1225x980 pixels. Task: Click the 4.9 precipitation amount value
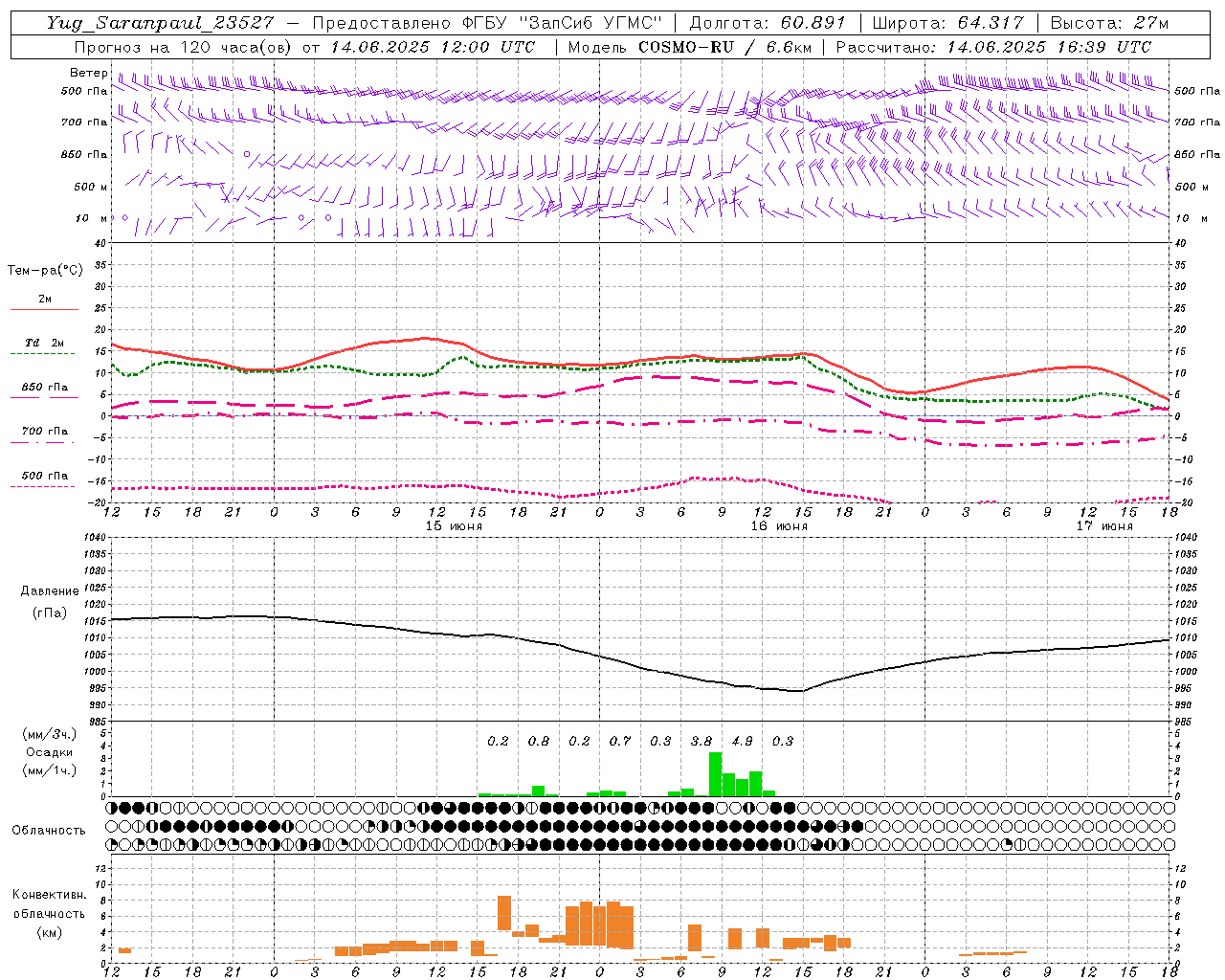tap(742, 741)
